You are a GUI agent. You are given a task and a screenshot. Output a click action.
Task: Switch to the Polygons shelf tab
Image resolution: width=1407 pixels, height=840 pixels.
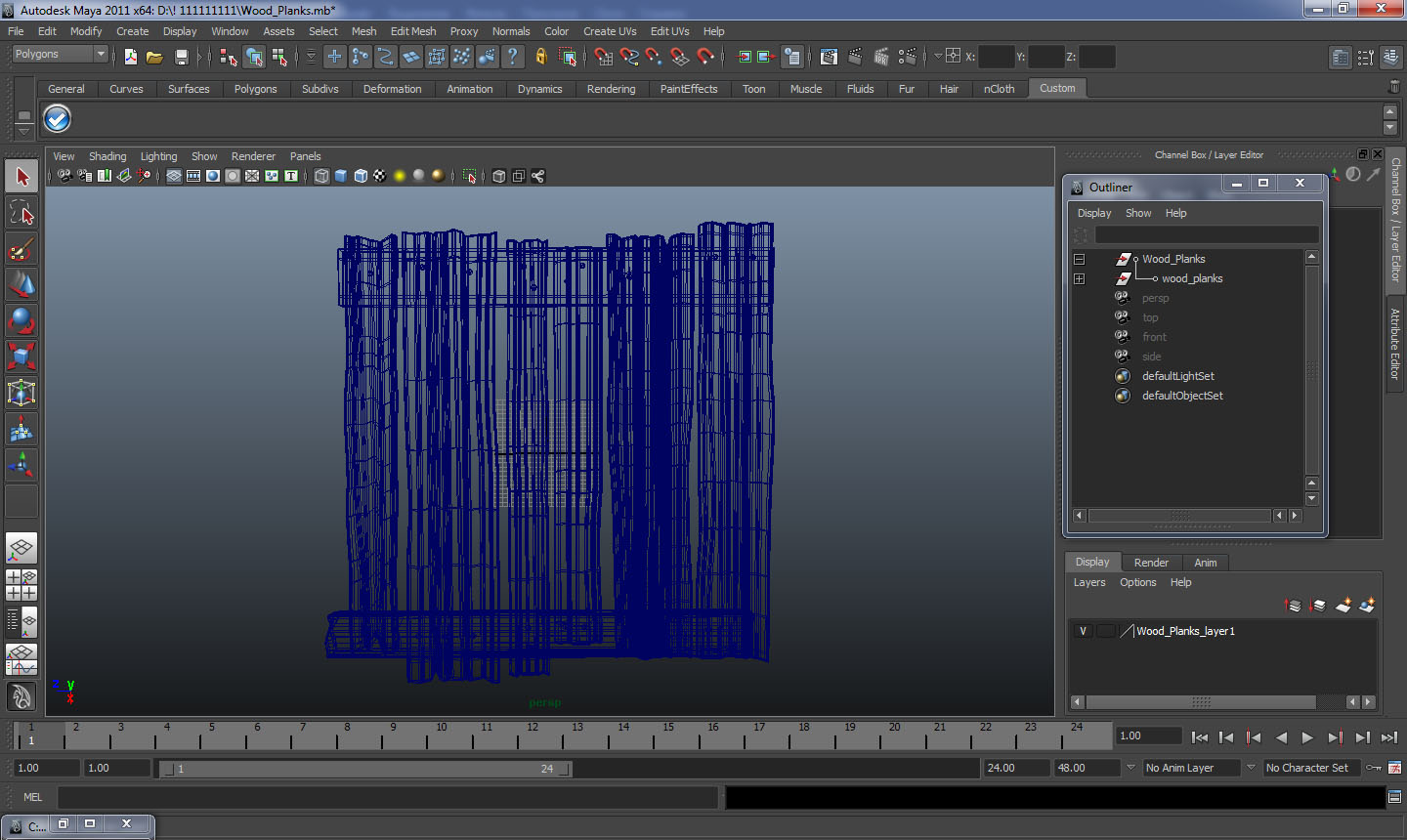click(x=255, y=89)
